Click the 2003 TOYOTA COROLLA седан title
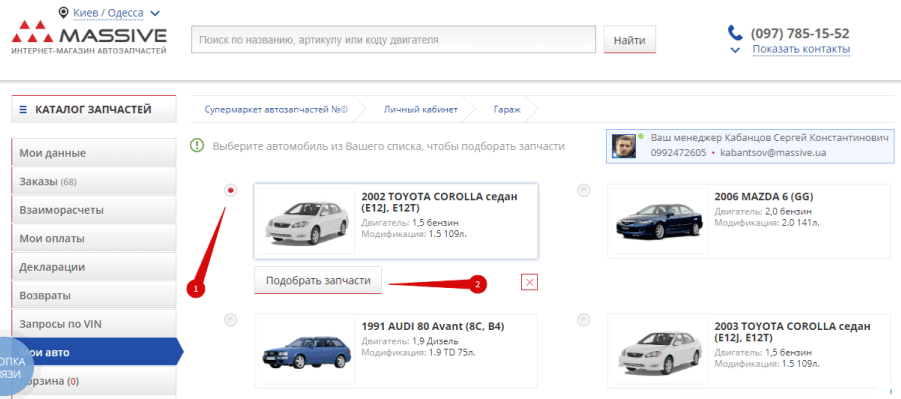The width and height of the screenshot is (901, 399). (x=792, y=331)
